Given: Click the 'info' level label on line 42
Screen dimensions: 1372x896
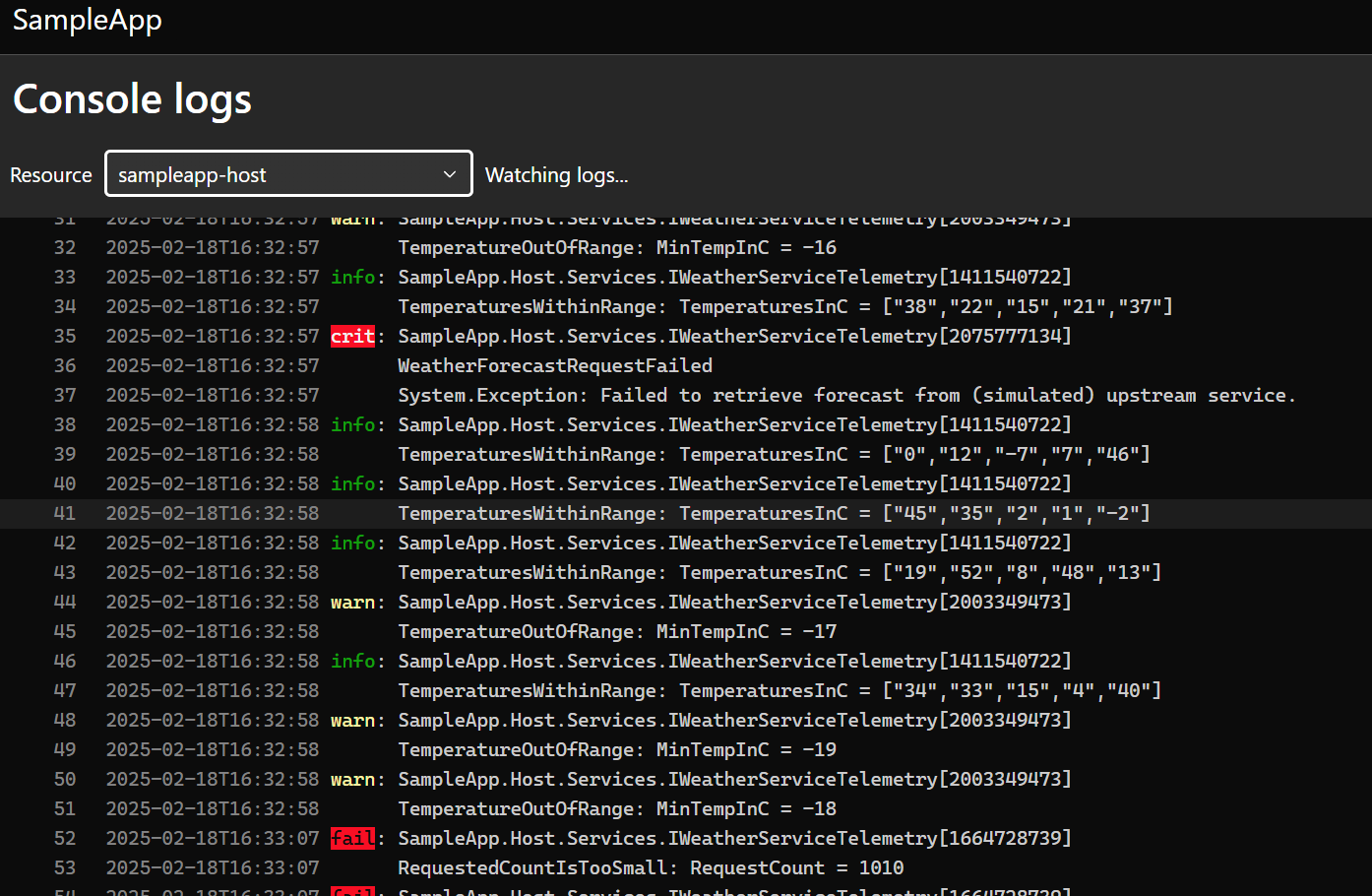Looking at the screenshot, I should coord(352,543).
